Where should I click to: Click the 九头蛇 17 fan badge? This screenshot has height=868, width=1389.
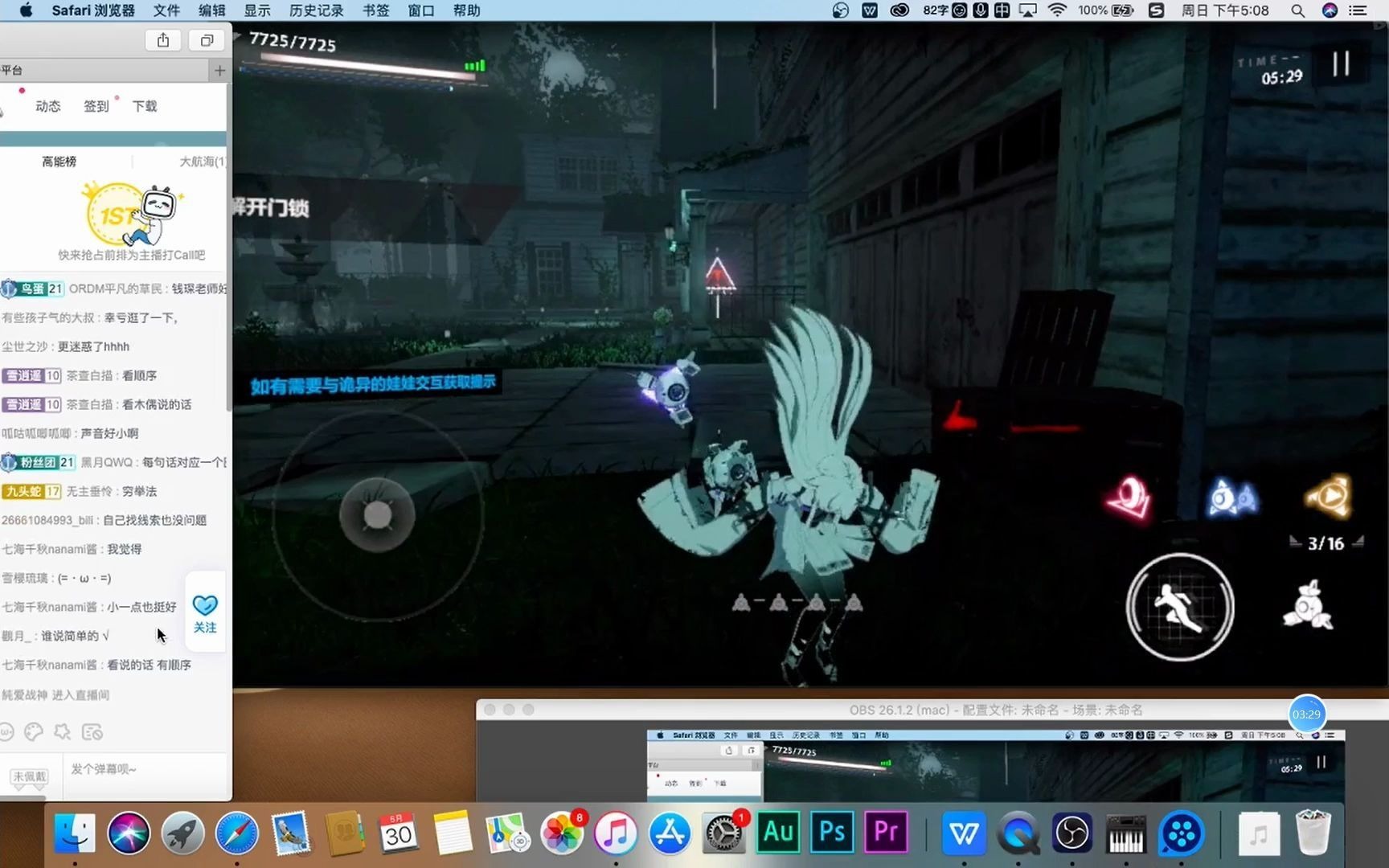pyautogui.click(x=31, y=491)
